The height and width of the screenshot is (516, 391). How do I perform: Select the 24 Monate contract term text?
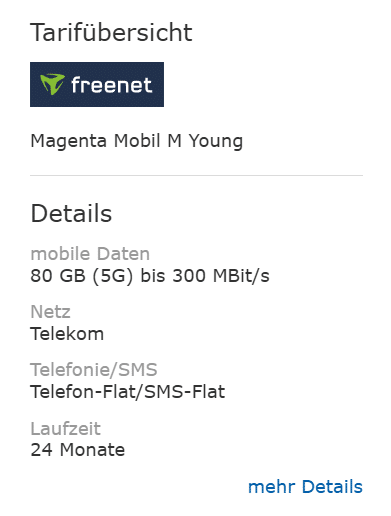click(78, 450)
